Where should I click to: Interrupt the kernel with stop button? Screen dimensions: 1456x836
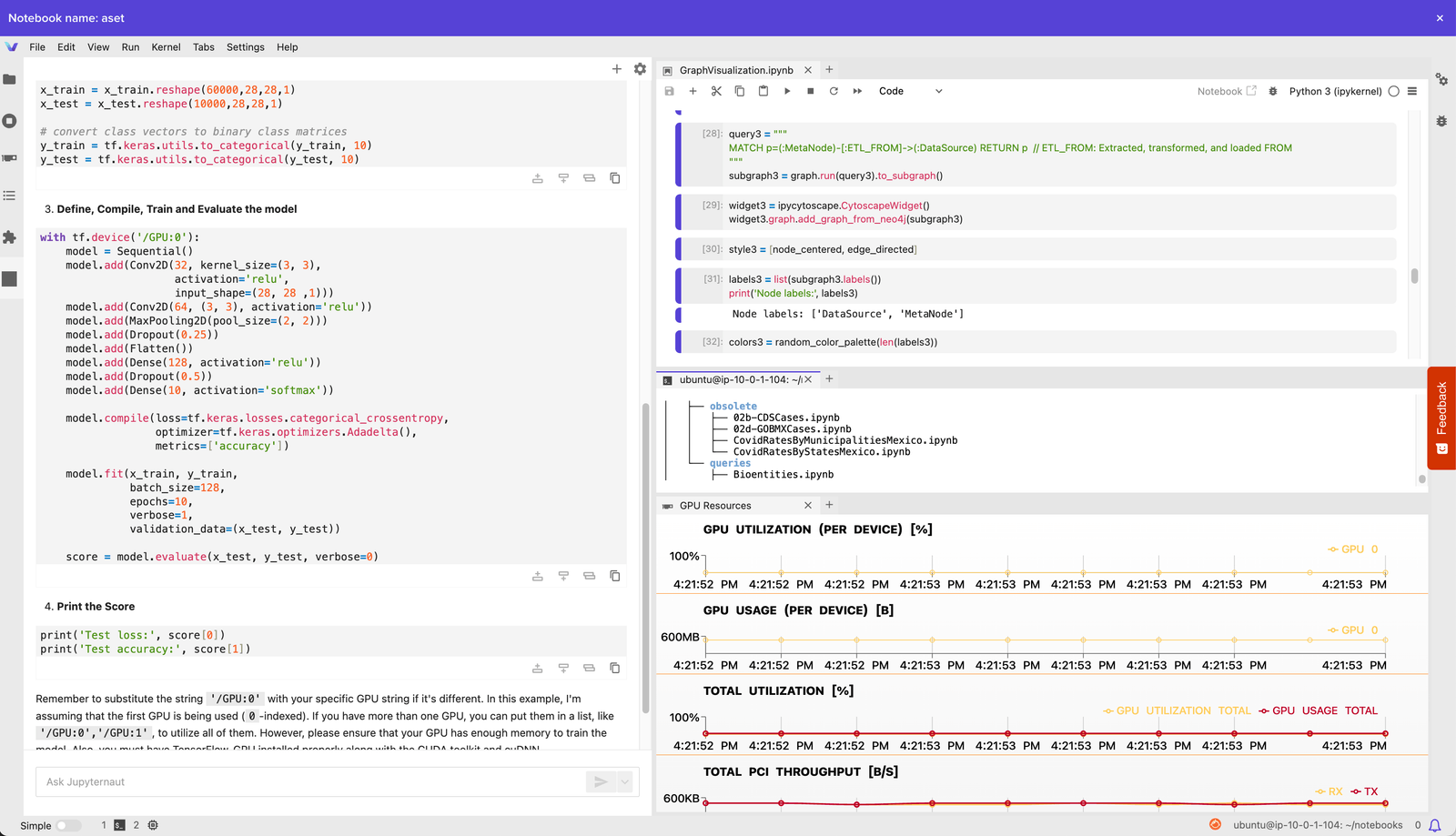click(811, 91)
